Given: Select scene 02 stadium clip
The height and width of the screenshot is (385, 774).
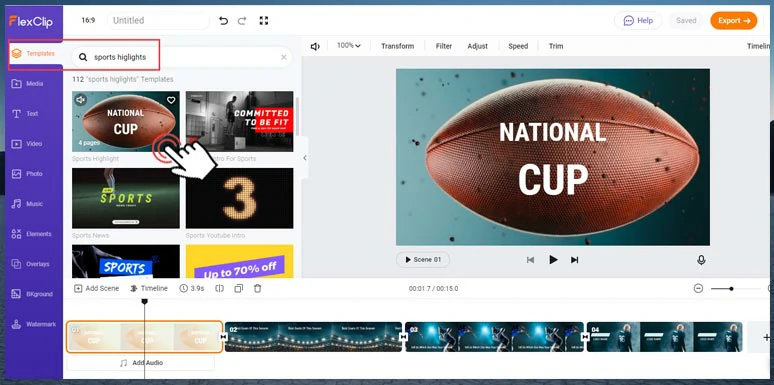Looking at the screenshot, I should [313, 337].
